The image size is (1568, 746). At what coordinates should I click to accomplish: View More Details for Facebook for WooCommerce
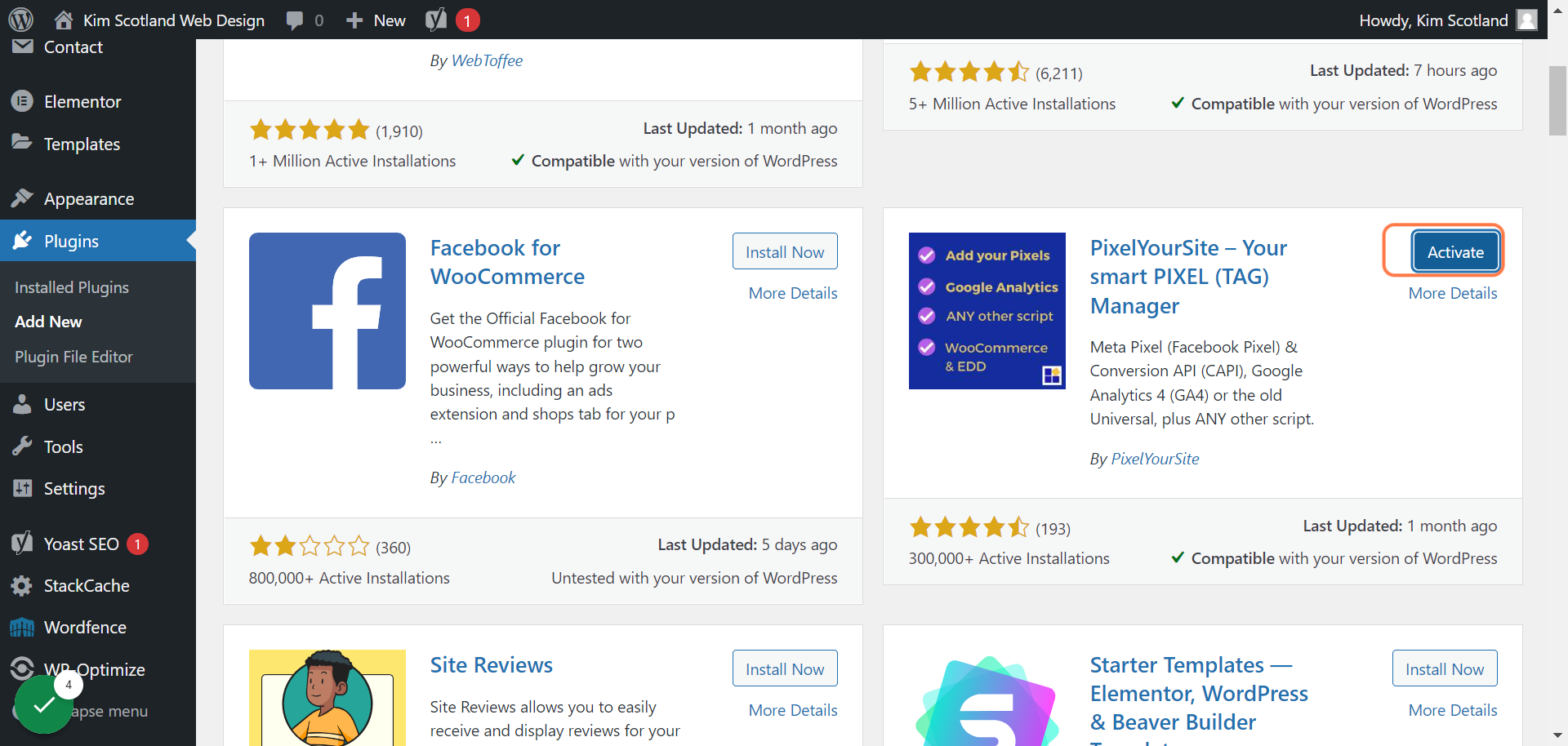point(793,293)
